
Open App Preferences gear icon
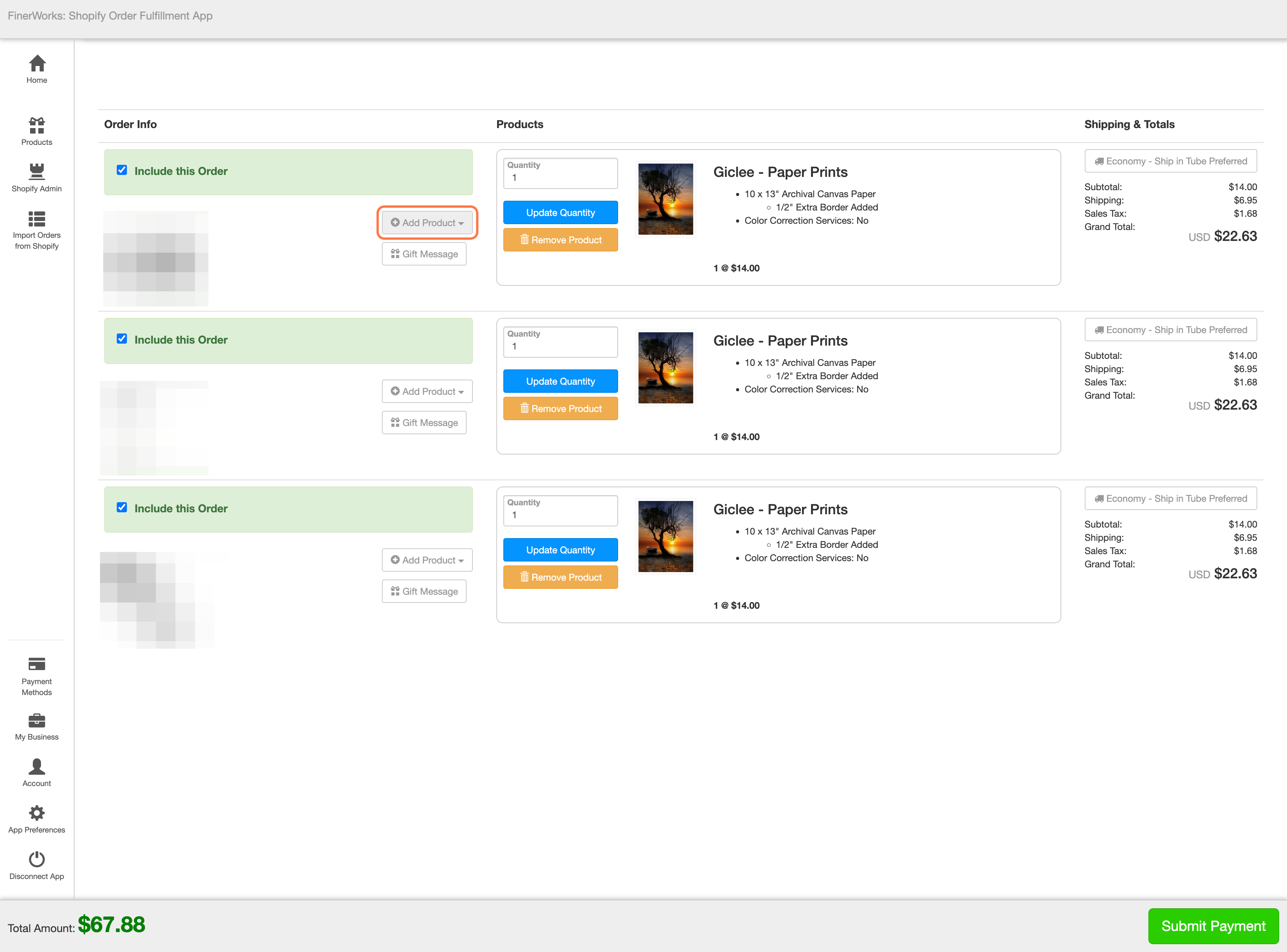37,813
